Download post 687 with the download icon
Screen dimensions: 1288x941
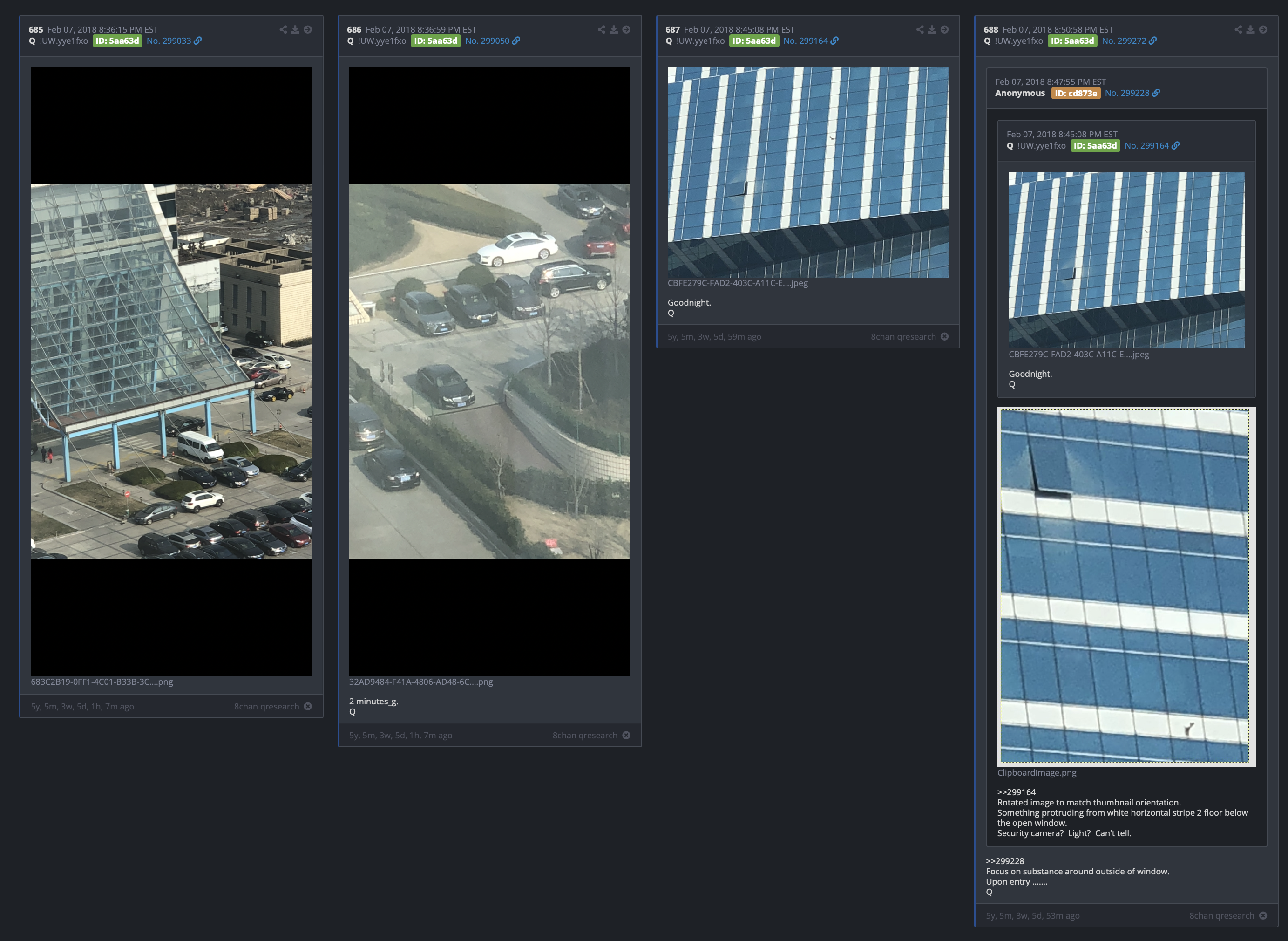tap(932, 30)
